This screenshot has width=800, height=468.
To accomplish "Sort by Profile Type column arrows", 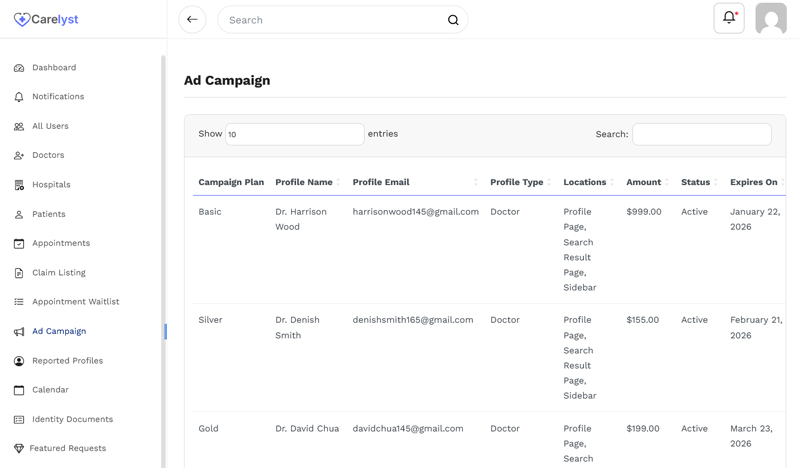I will pos(549,182).
